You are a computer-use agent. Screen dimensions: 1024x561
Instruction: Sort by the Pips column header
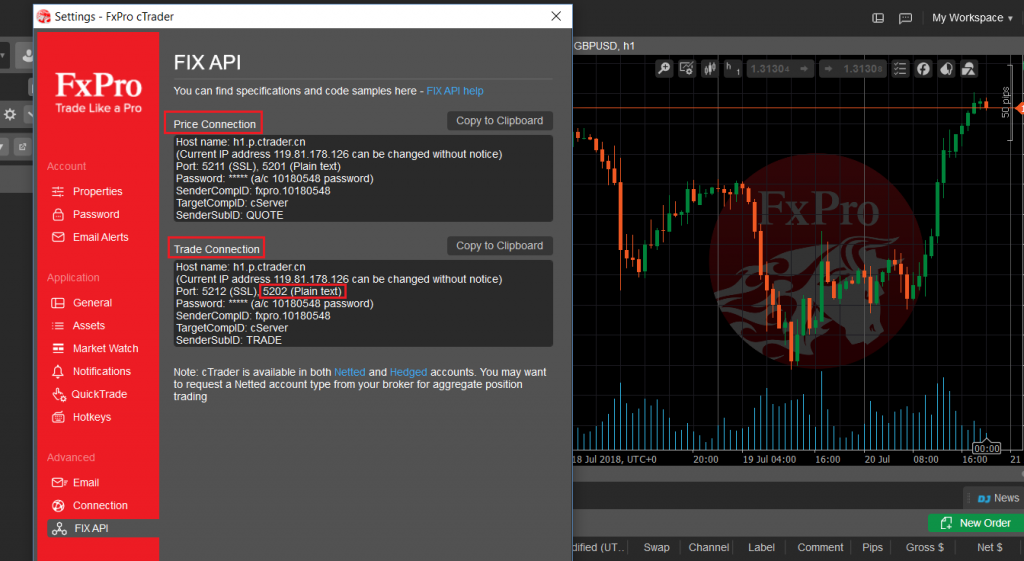pyautogui.click(x=872, y=547)
